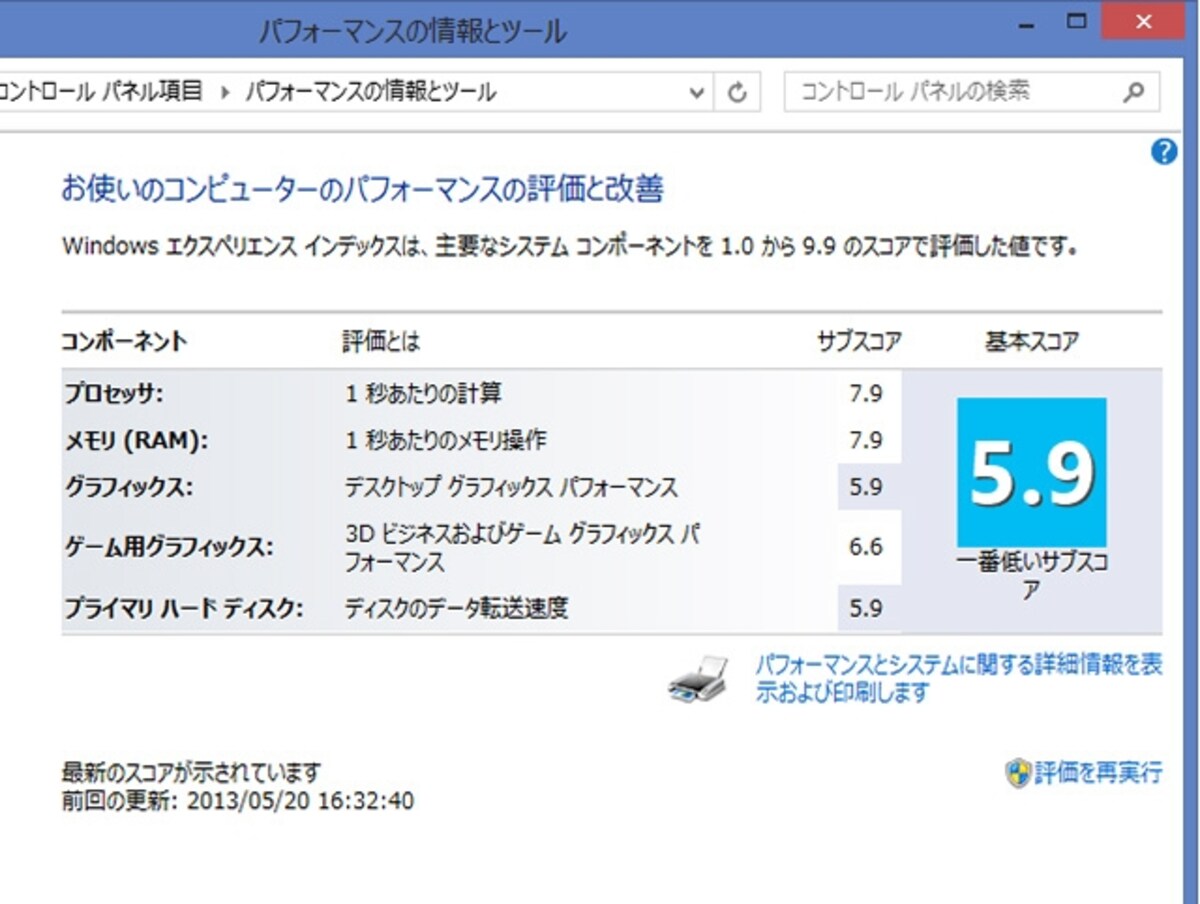The height and width of the screenshot is (904, 1200).
Task: Maximize the window with the title bar button
Action: [x=1078, y=20]
